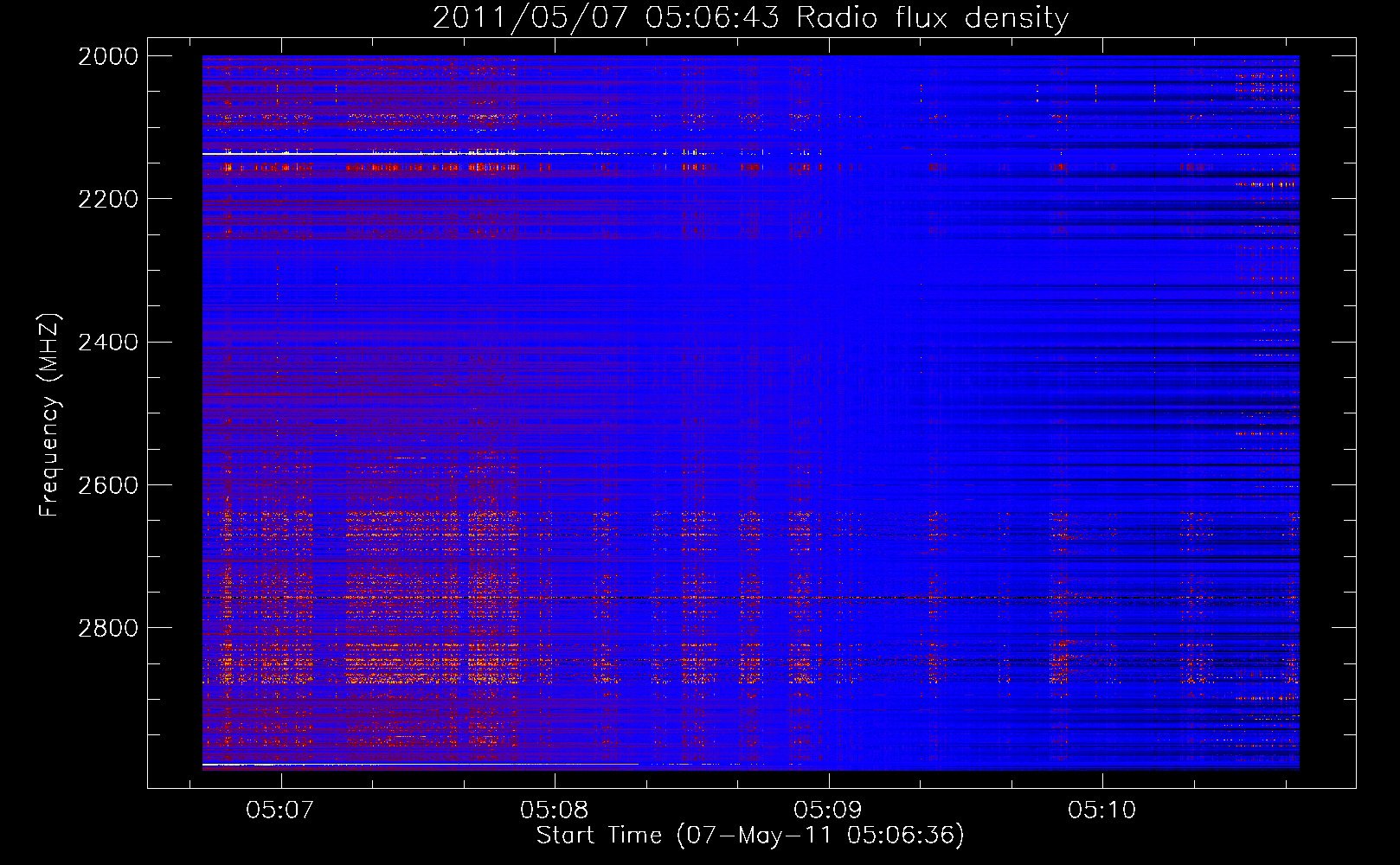Click the 2800 frequency tick label

pyautogui.click(x=108, y=628)
